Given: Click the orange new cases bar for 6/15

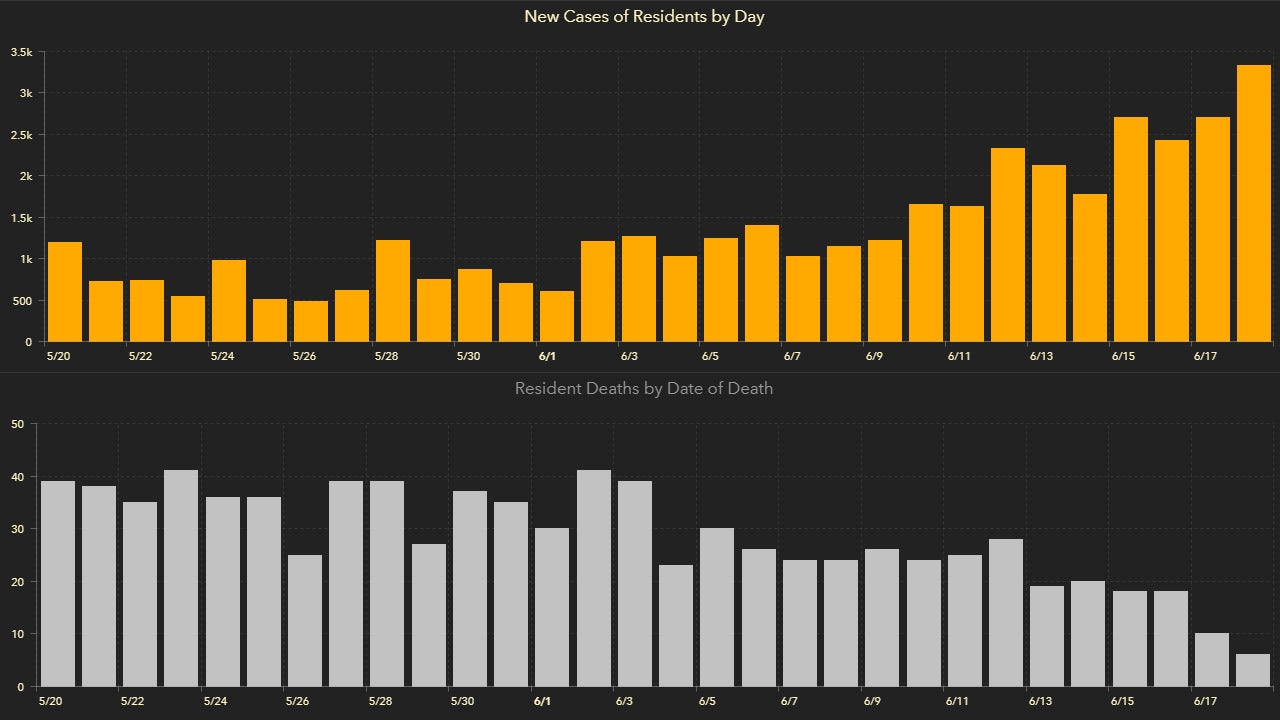Looking at the screenshot, I should coord(1130,230).
